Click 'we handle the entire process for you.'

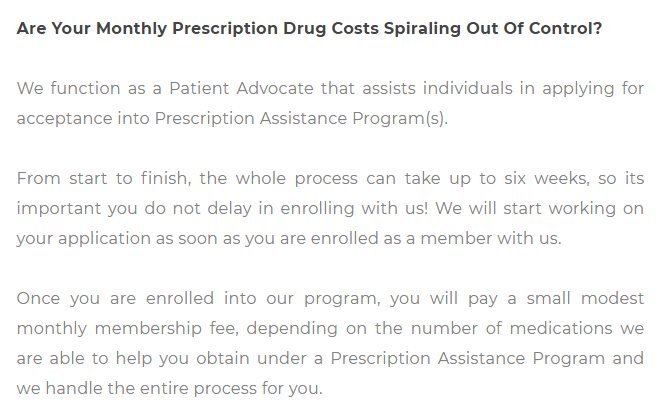170,389
